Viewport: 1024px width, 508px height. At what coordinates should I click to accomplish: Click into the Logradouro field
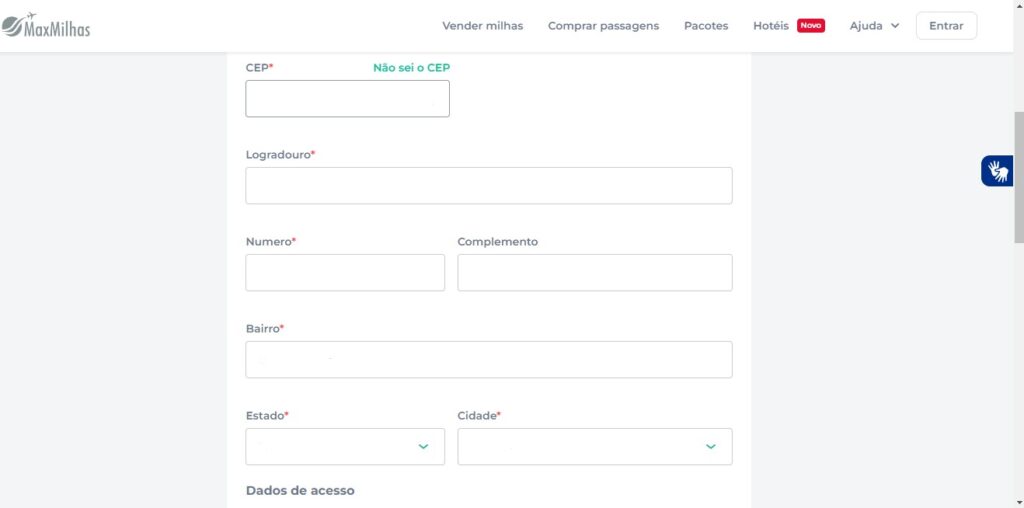[488, 186]
